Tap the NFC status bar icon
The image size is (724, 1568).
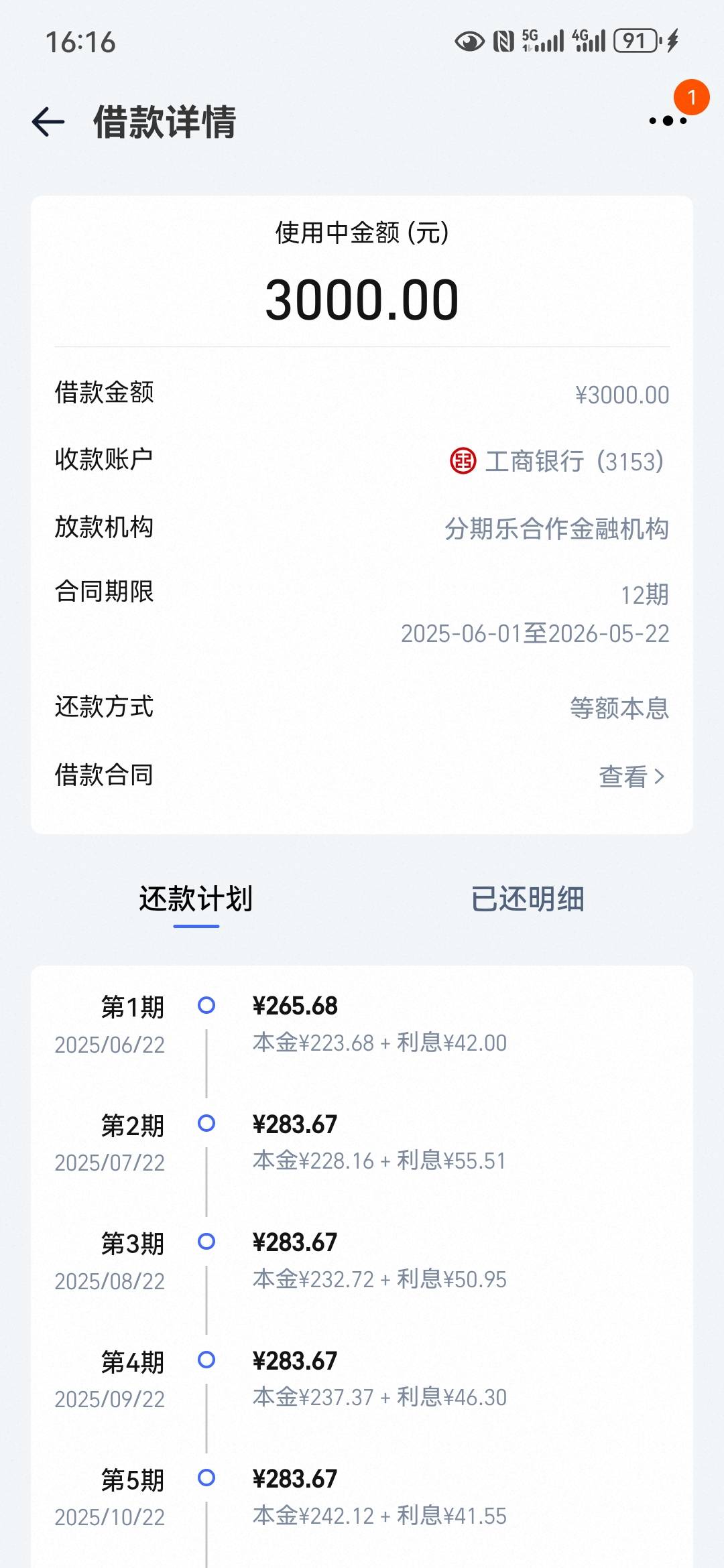pos(503,42)
